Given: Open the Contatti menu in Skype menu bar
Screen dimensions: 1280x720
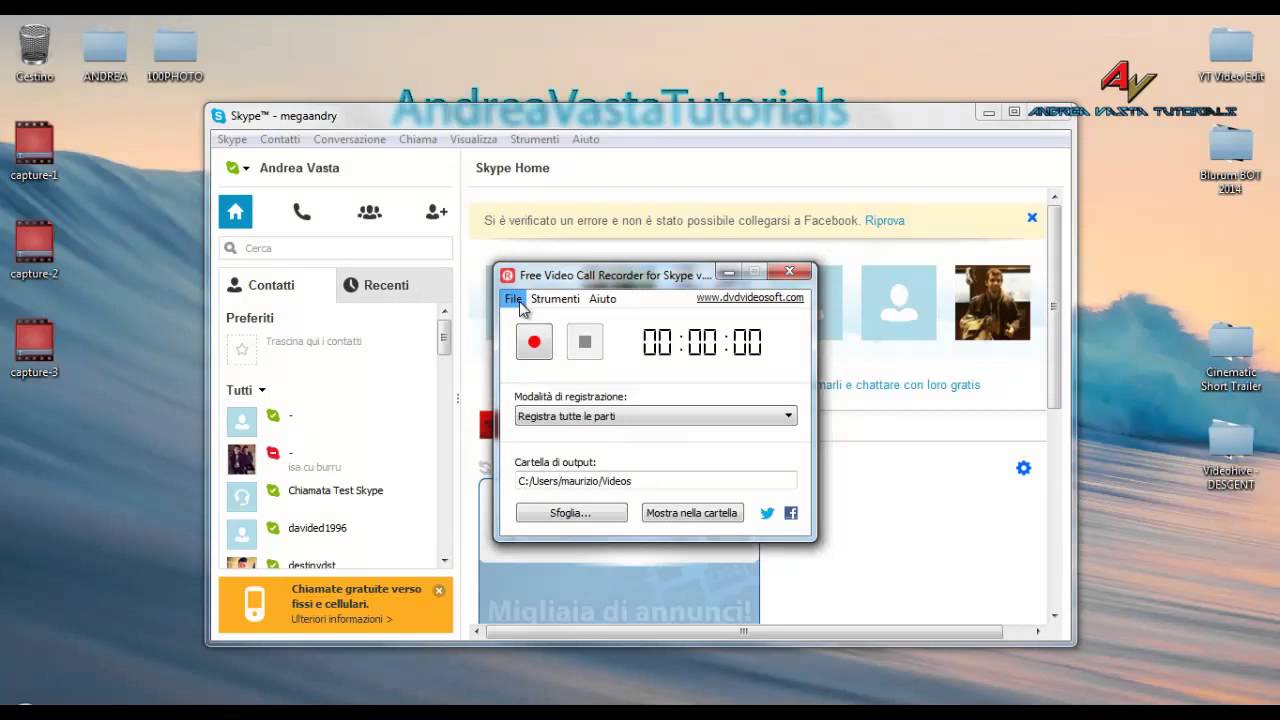Looking at the screenshot, I should (x=280, y=140).
